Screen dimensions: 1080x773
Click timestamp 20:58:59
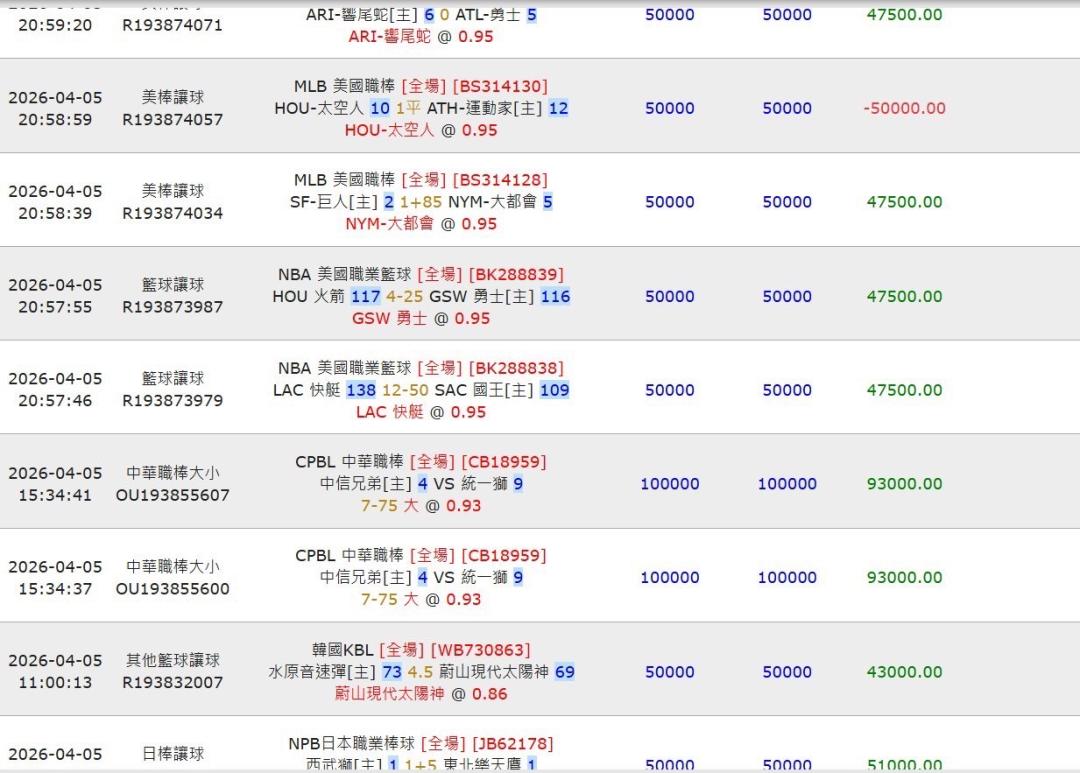click(55, 119)
